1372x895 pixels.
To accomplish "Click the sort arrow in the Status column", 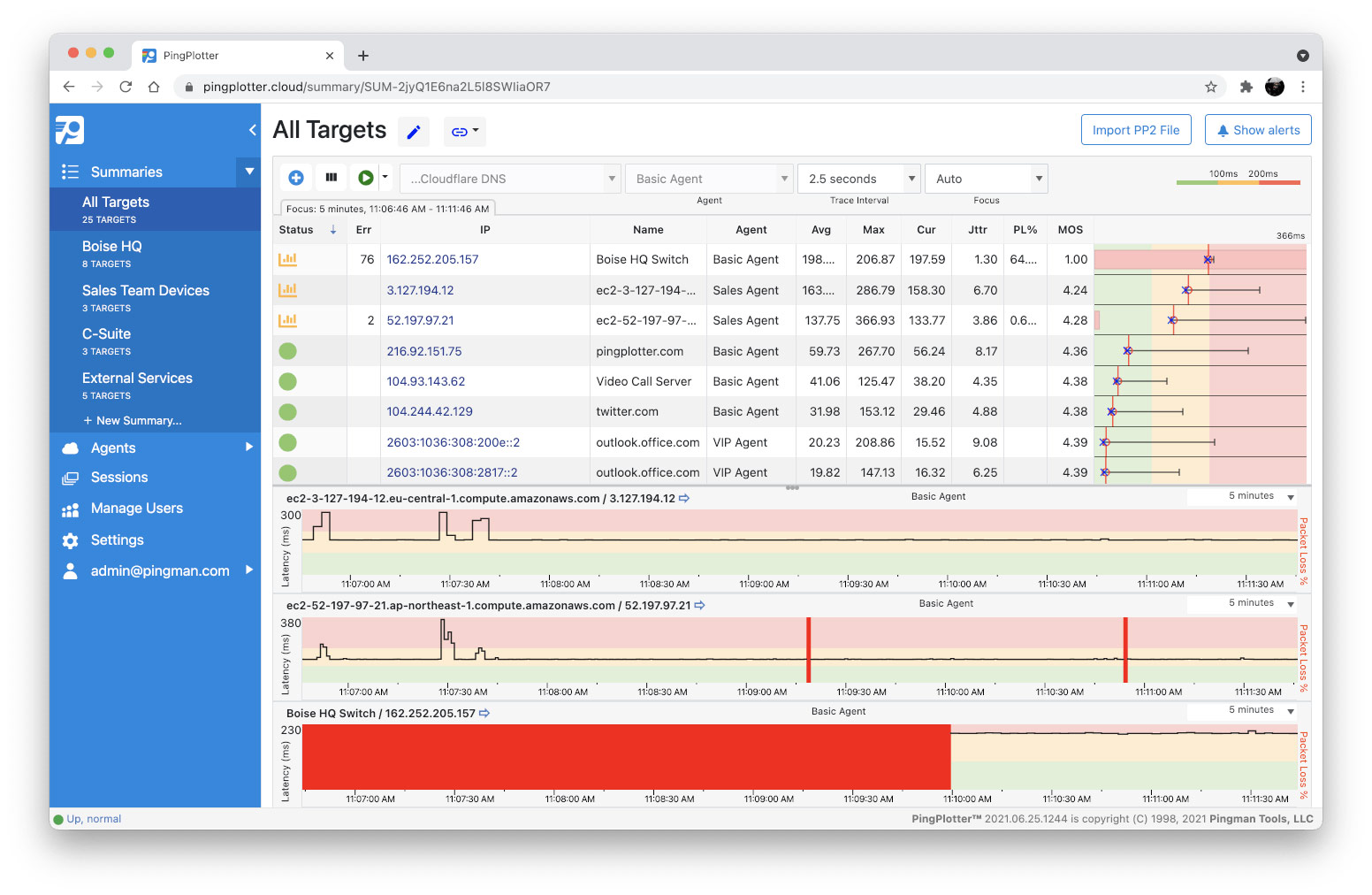I will (333, 230).
